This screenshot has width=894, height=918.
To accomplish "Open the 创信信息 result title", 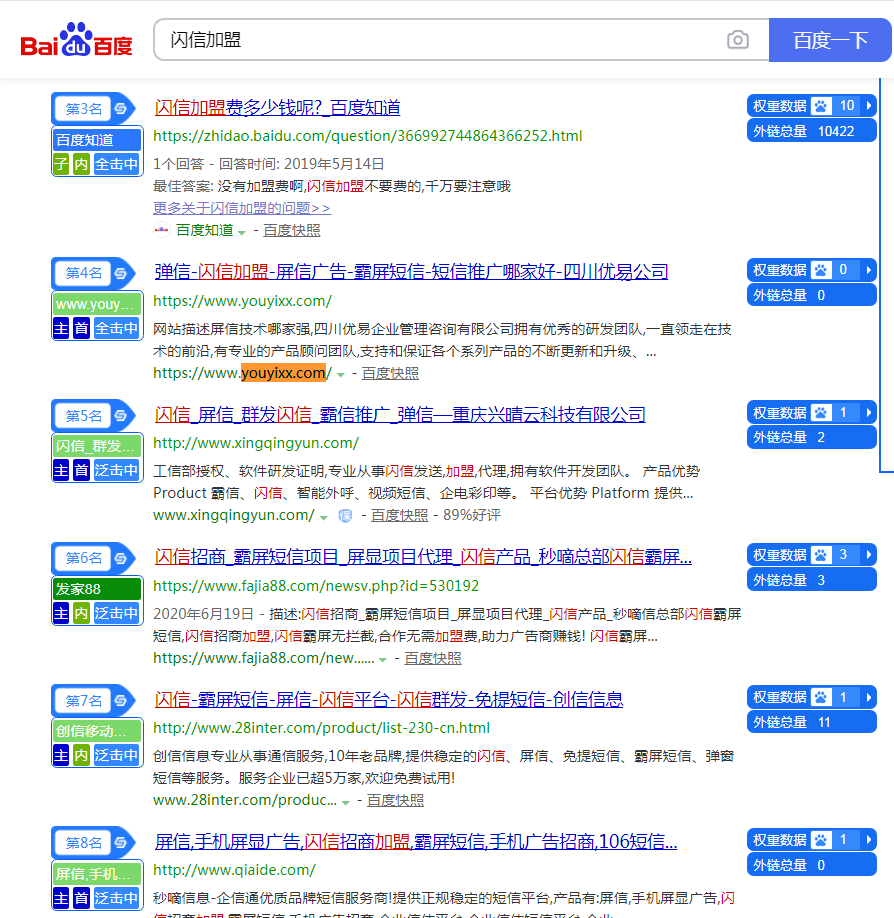I will 389,699.
